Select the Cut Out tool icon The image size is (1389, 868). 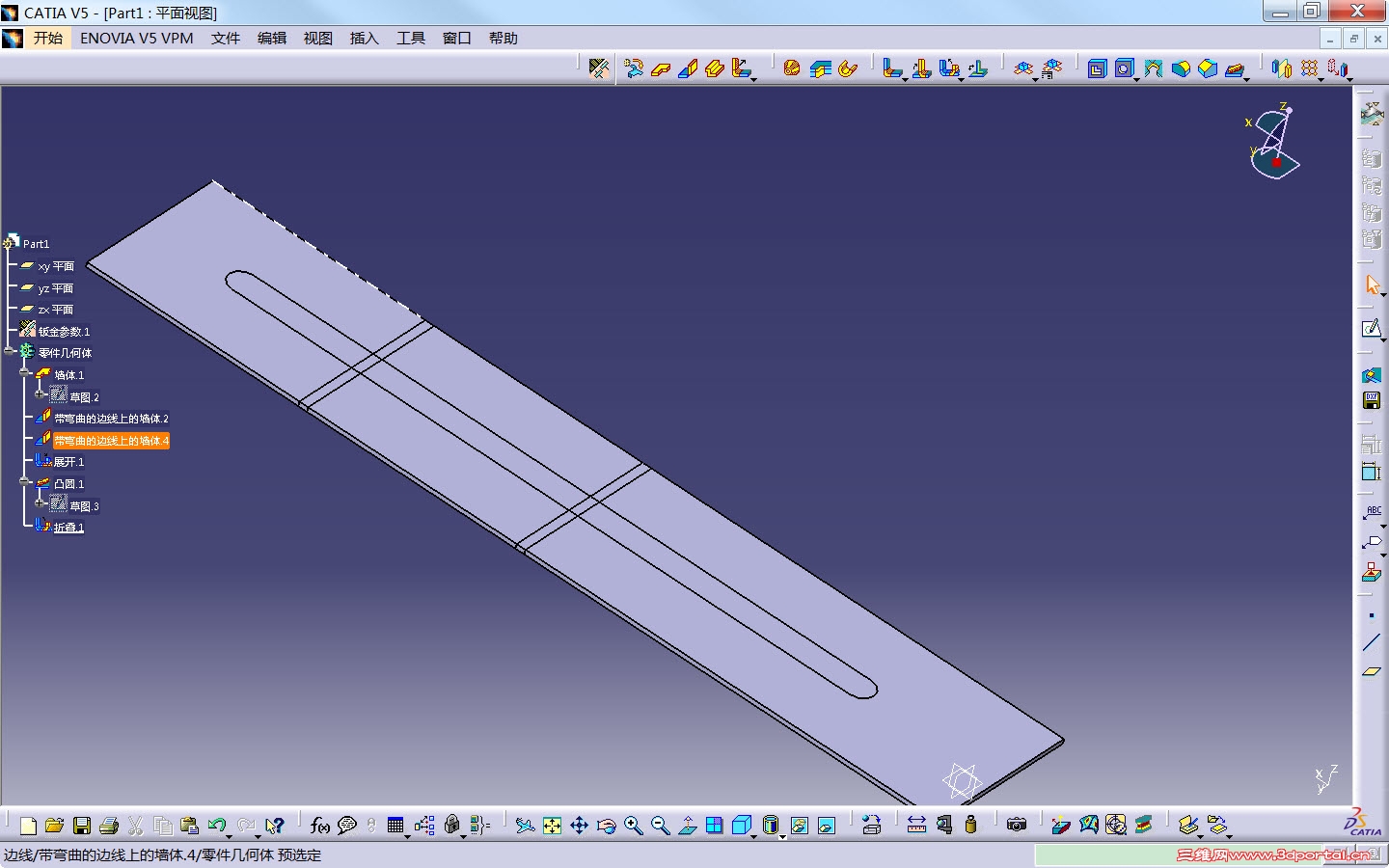tap(1097, 68)
